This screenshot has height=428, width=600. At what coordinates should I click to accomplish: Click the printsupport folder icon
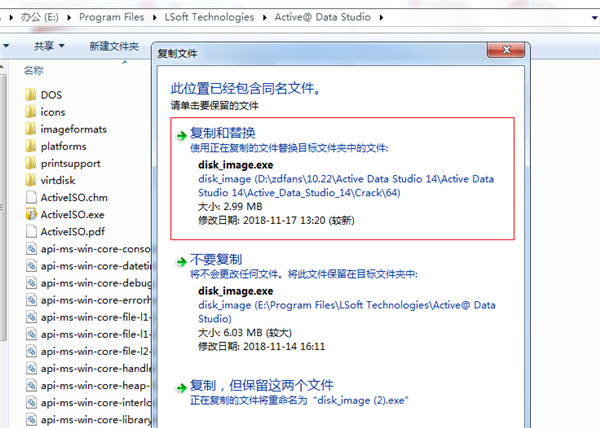tap(31, 163)
